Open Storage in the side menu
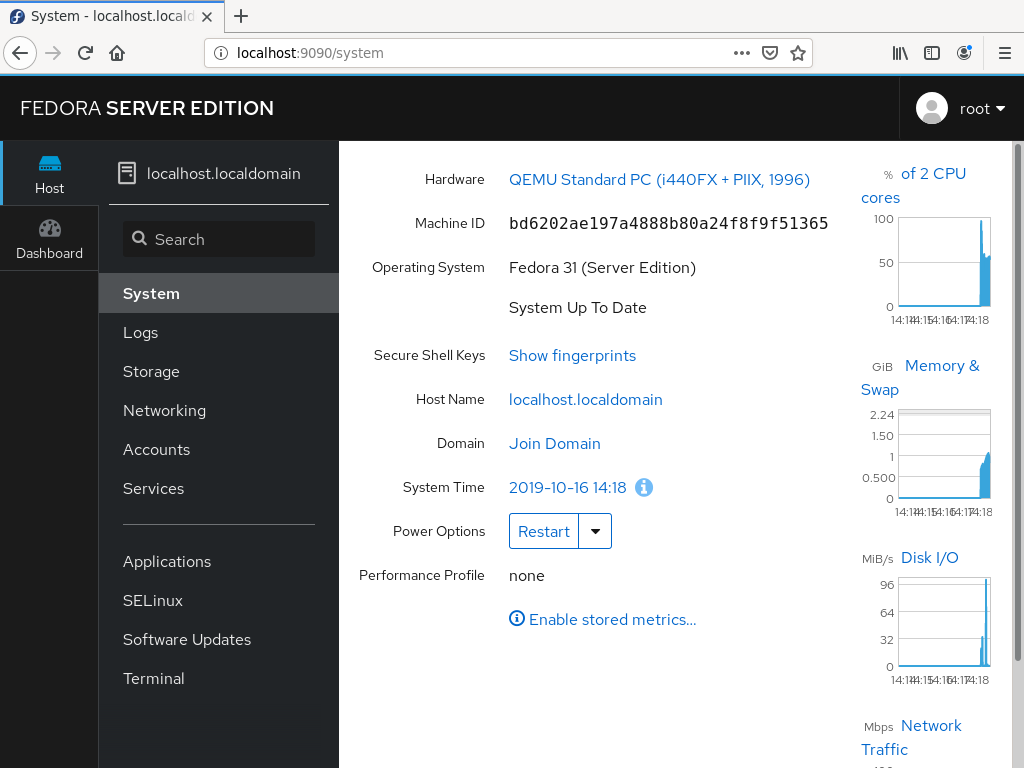Screen dimensions: 1024x768 pyautogui.click(x=219, y=372)
